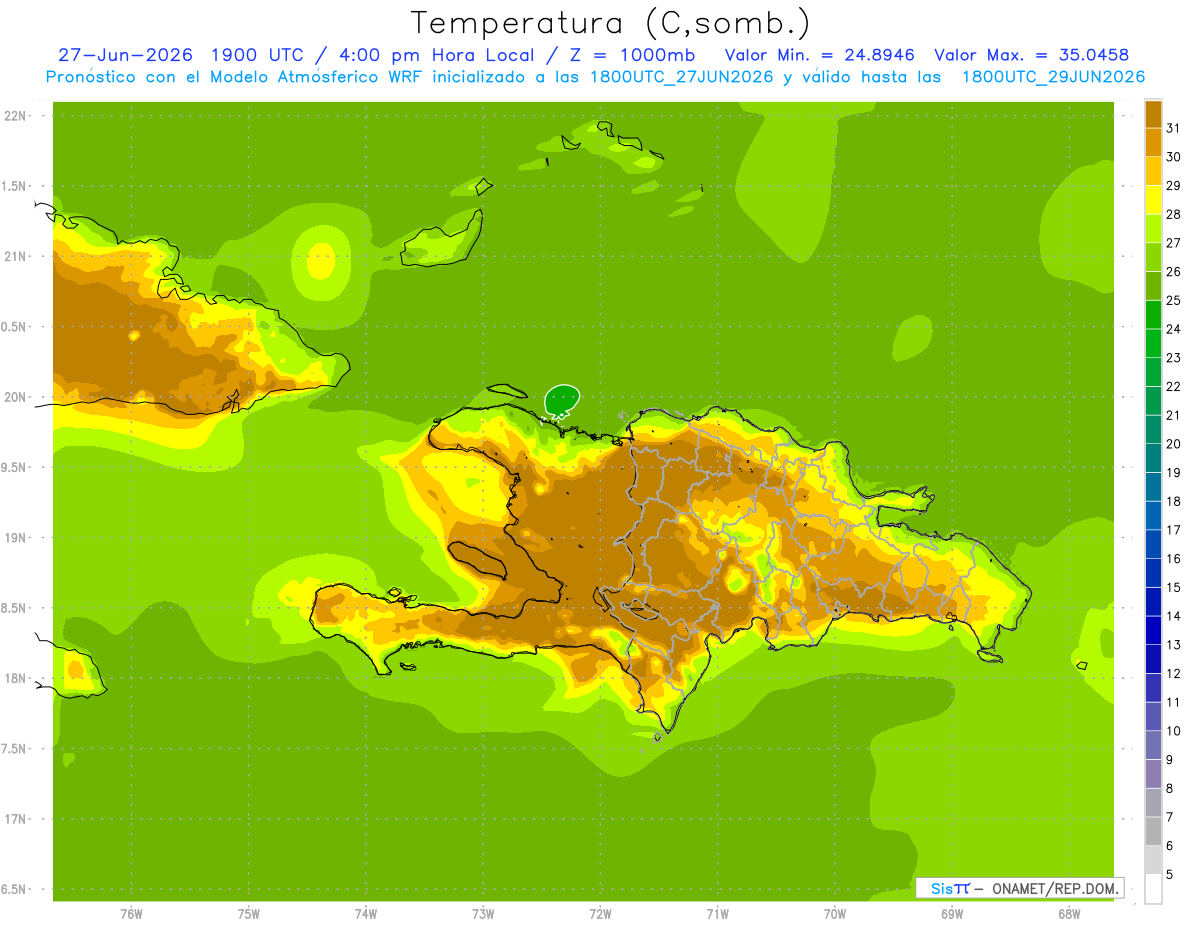Viewport: 1200px width, 927px height.
Task: Click the '72W' longitude label
Action: click(600, 913)
